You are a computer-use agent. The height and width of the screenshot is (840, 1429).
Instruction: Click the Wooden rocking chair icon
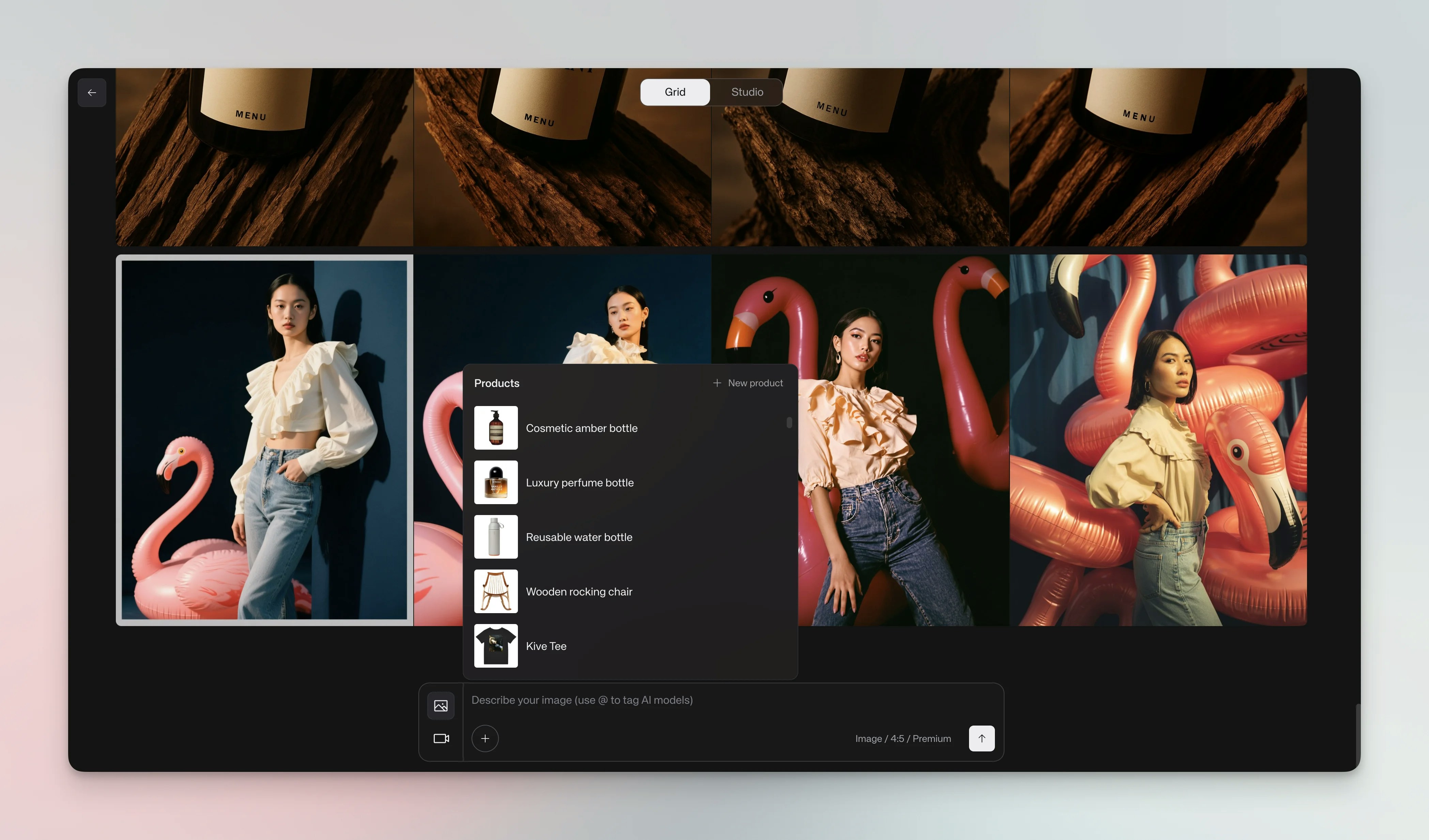tap(496, 591)
